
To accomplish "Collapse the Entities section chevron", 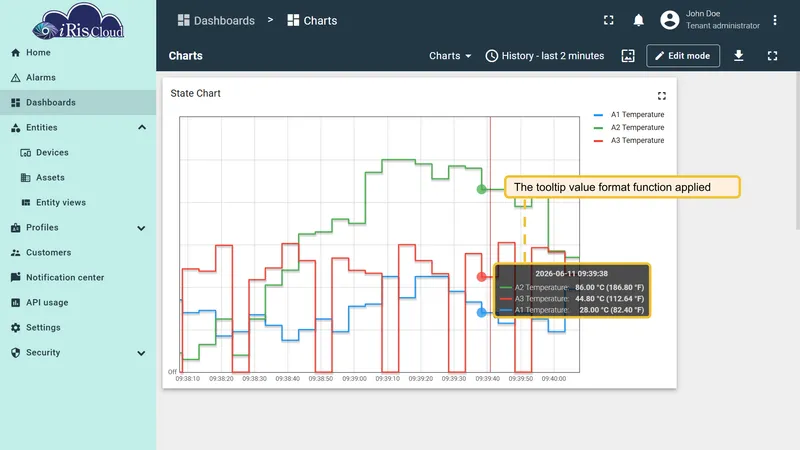I will point(142,128).
